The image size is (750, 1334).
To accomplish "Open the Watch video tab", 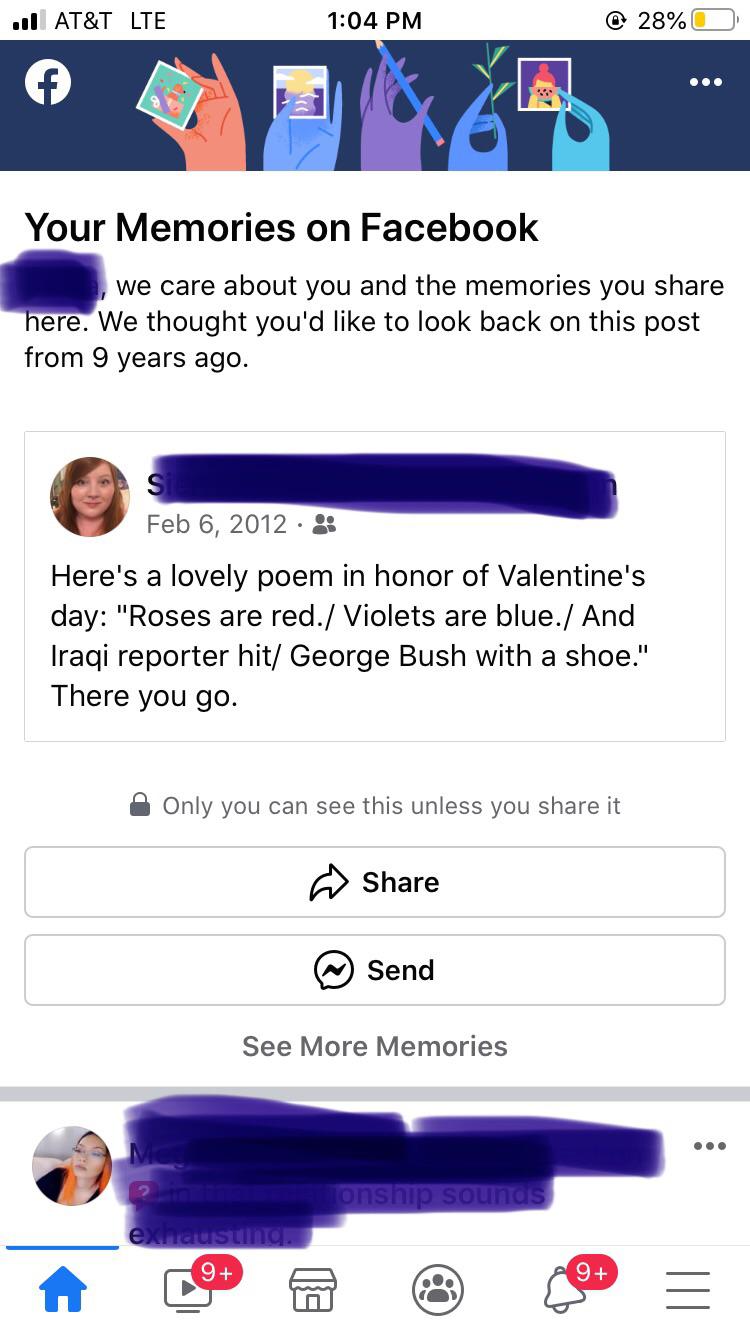I will coord(188,1290).
